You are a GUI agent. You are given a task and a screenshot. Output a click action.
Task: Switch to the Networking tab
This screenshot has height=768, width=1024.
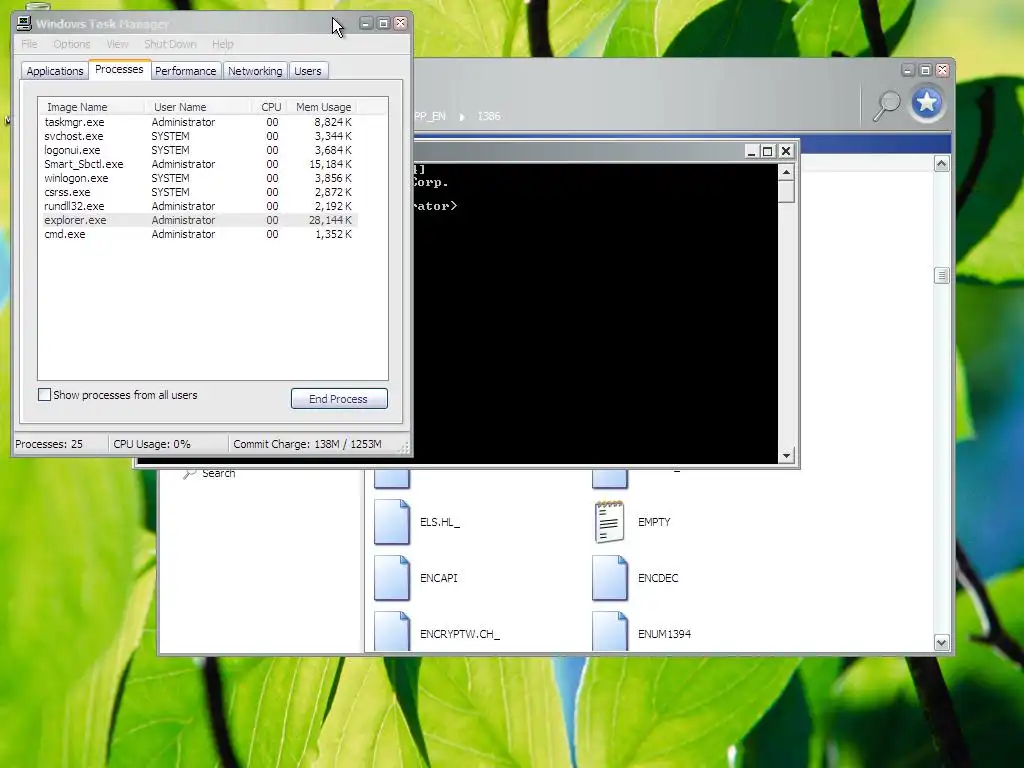click(255, 71)
